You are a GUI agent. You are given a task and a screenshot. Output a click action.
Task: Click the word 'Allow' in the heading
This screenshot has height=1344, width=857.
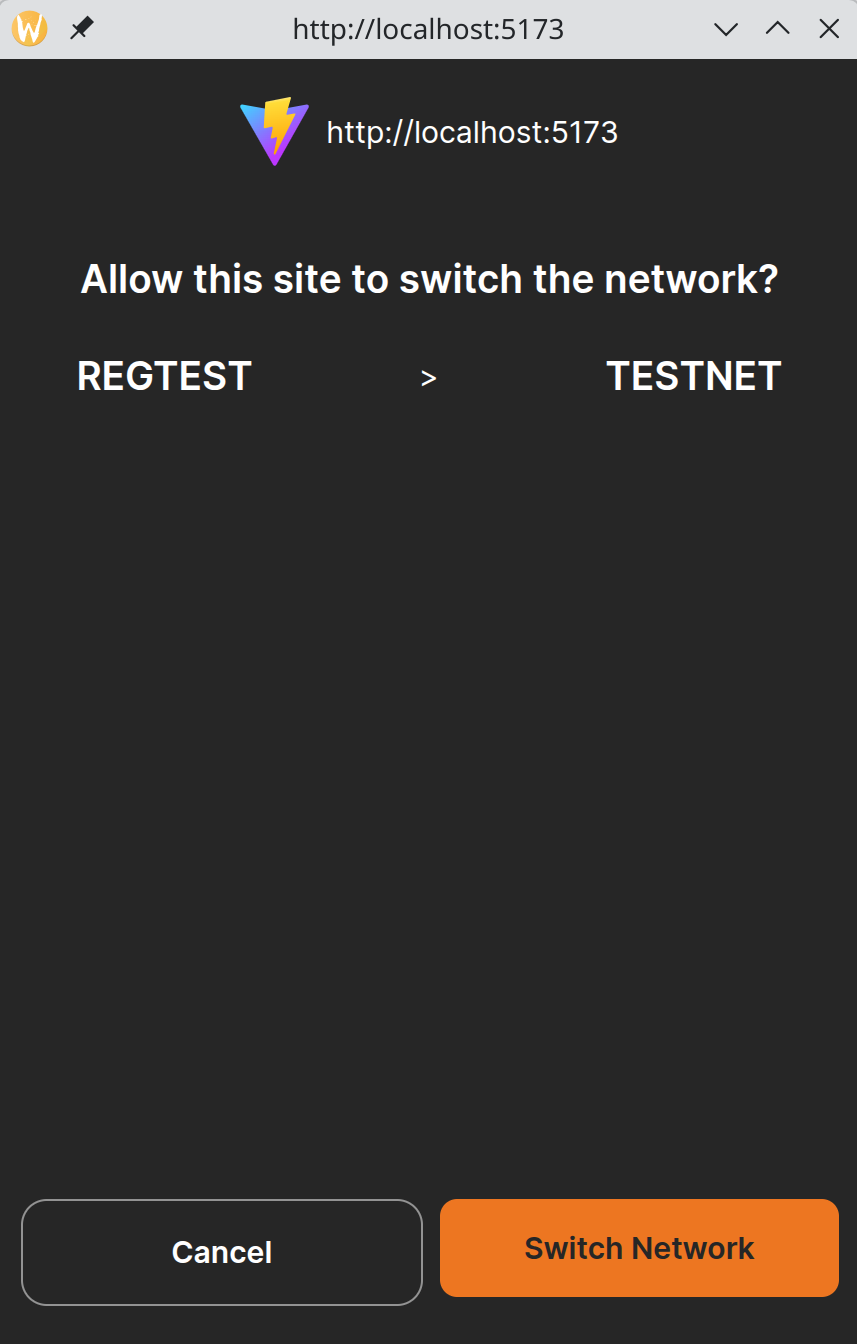click(131, 279)
